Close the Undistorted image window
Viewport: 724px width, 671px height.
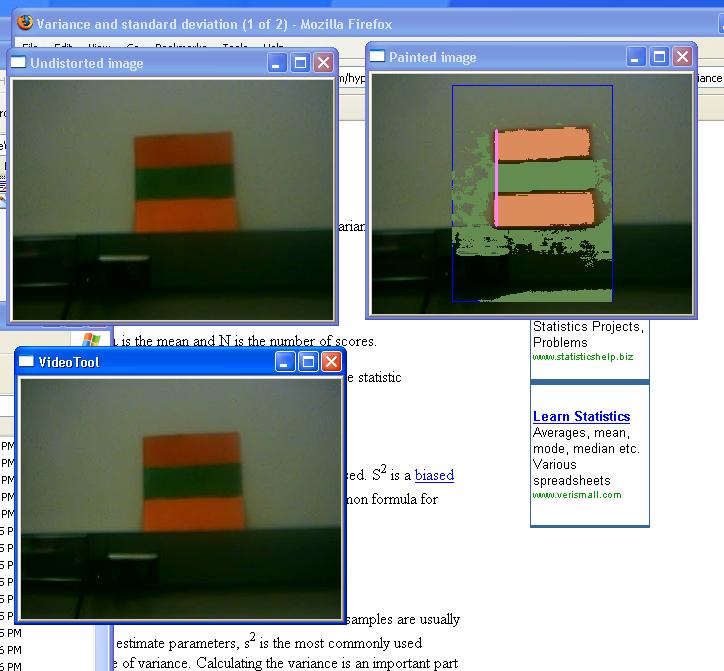tap(323, 63)
